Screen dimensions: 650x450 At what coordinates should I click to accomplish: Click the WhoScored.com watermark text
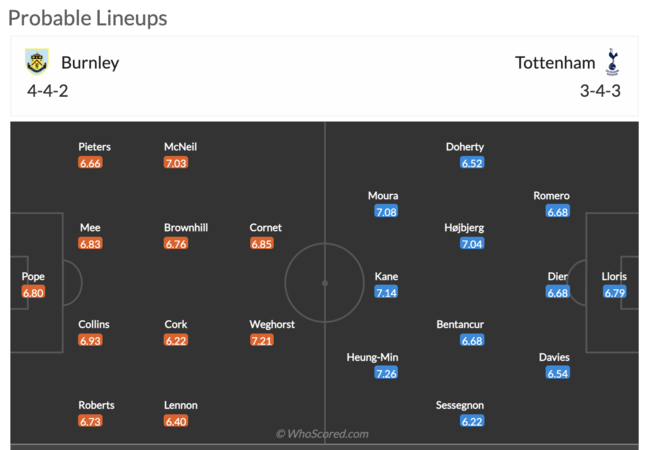pos(322,434)
